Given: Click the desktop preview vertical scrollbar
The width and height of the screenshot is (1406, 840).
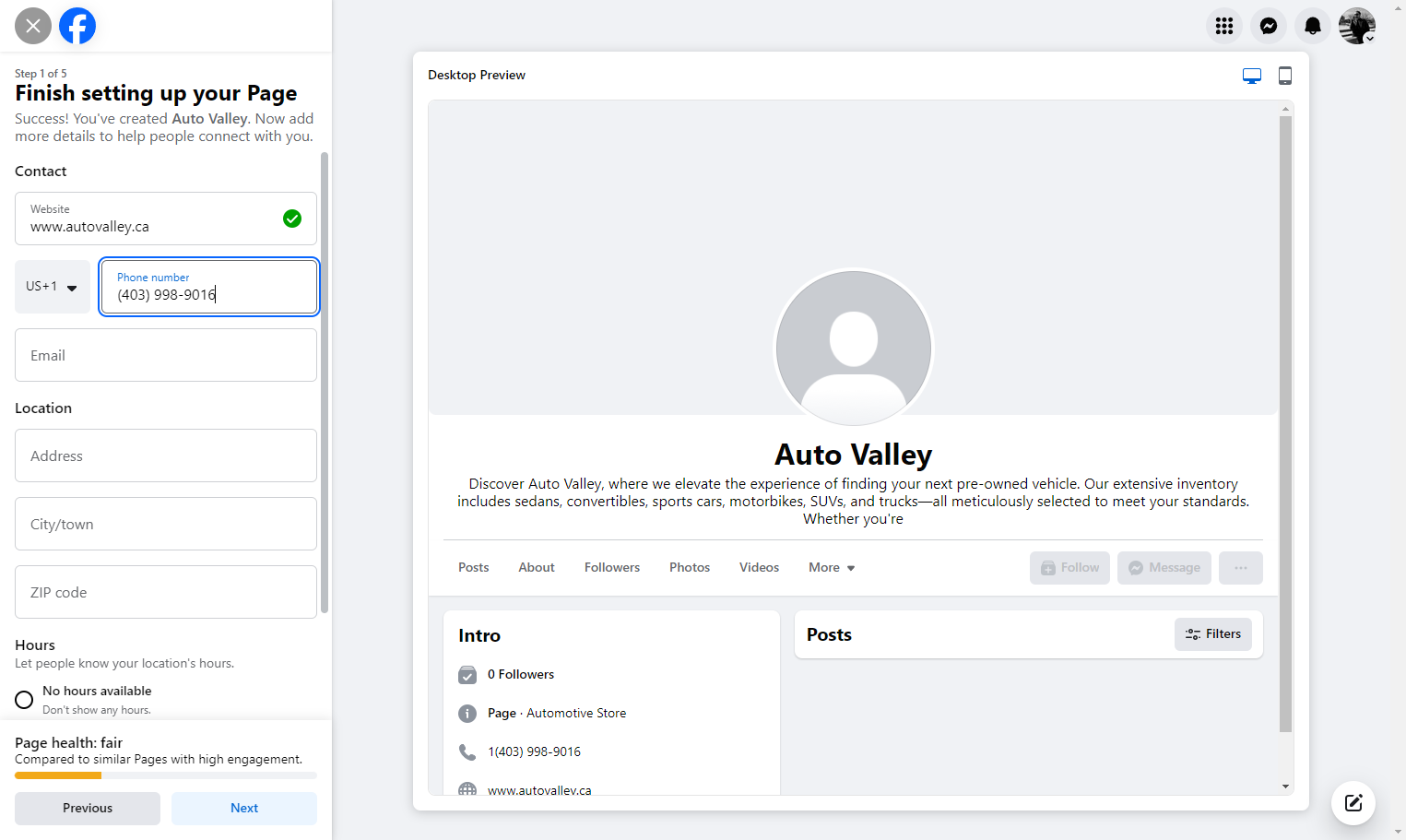Looking at the screenshot, I should pos(1285,424).
